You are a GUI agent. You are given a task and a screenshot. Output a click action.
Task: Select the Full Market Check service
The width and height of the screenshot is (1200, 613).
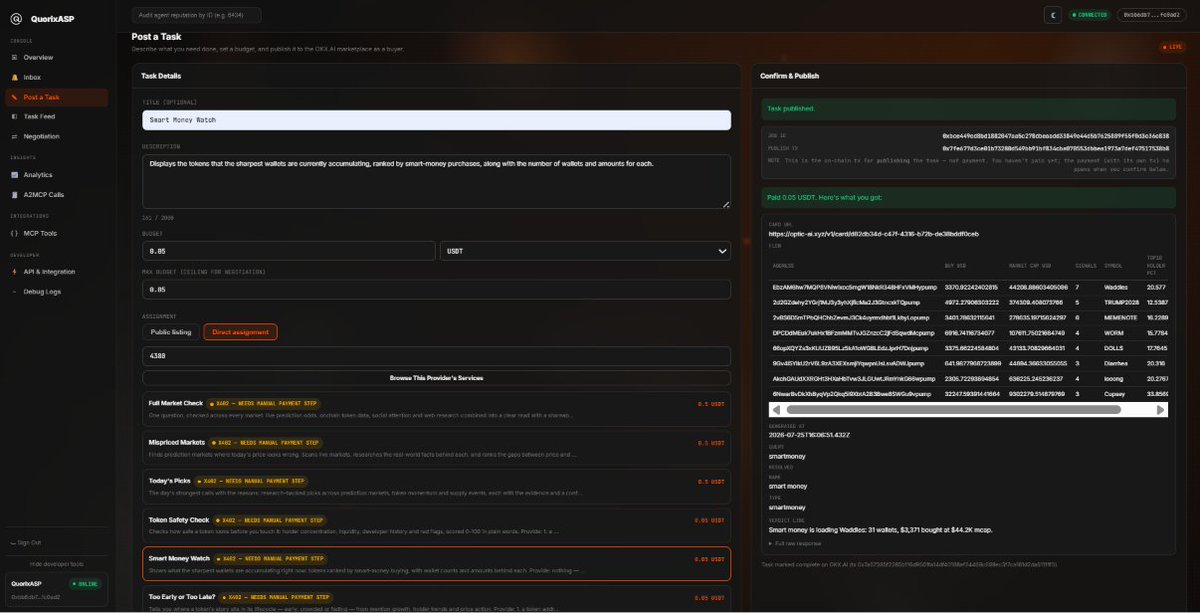pyautogui.click(x=436, y=409)
